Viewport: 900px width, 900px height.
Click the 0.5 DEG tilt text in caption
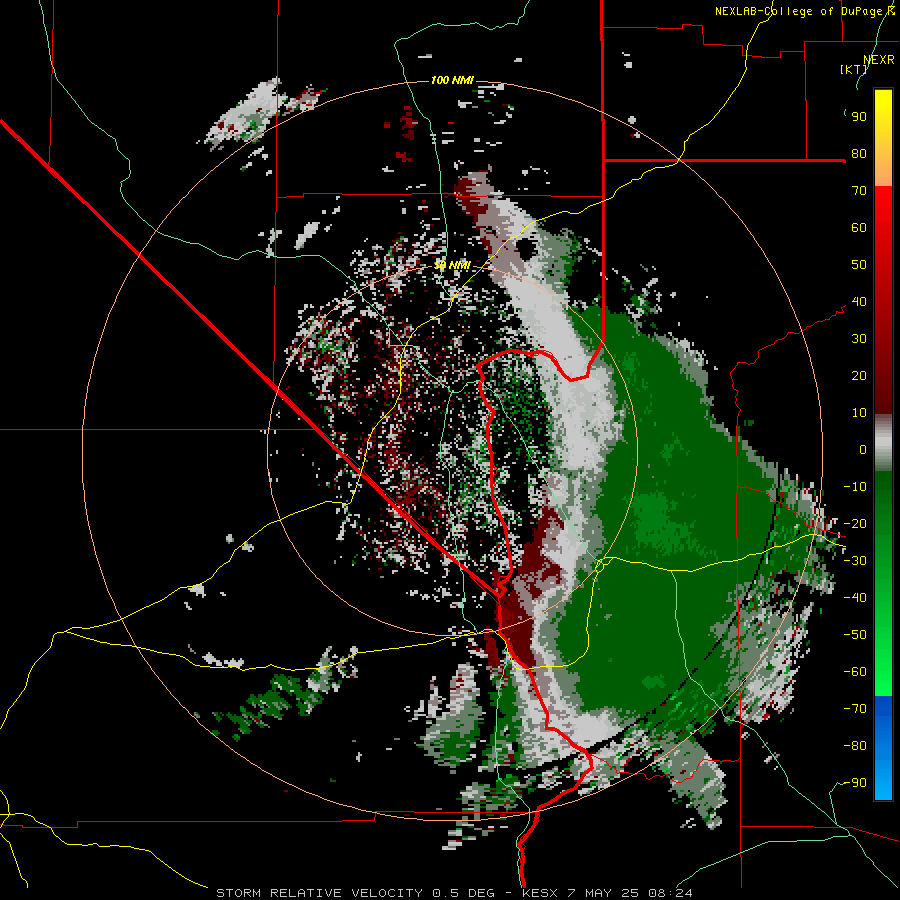pos(463,893)
